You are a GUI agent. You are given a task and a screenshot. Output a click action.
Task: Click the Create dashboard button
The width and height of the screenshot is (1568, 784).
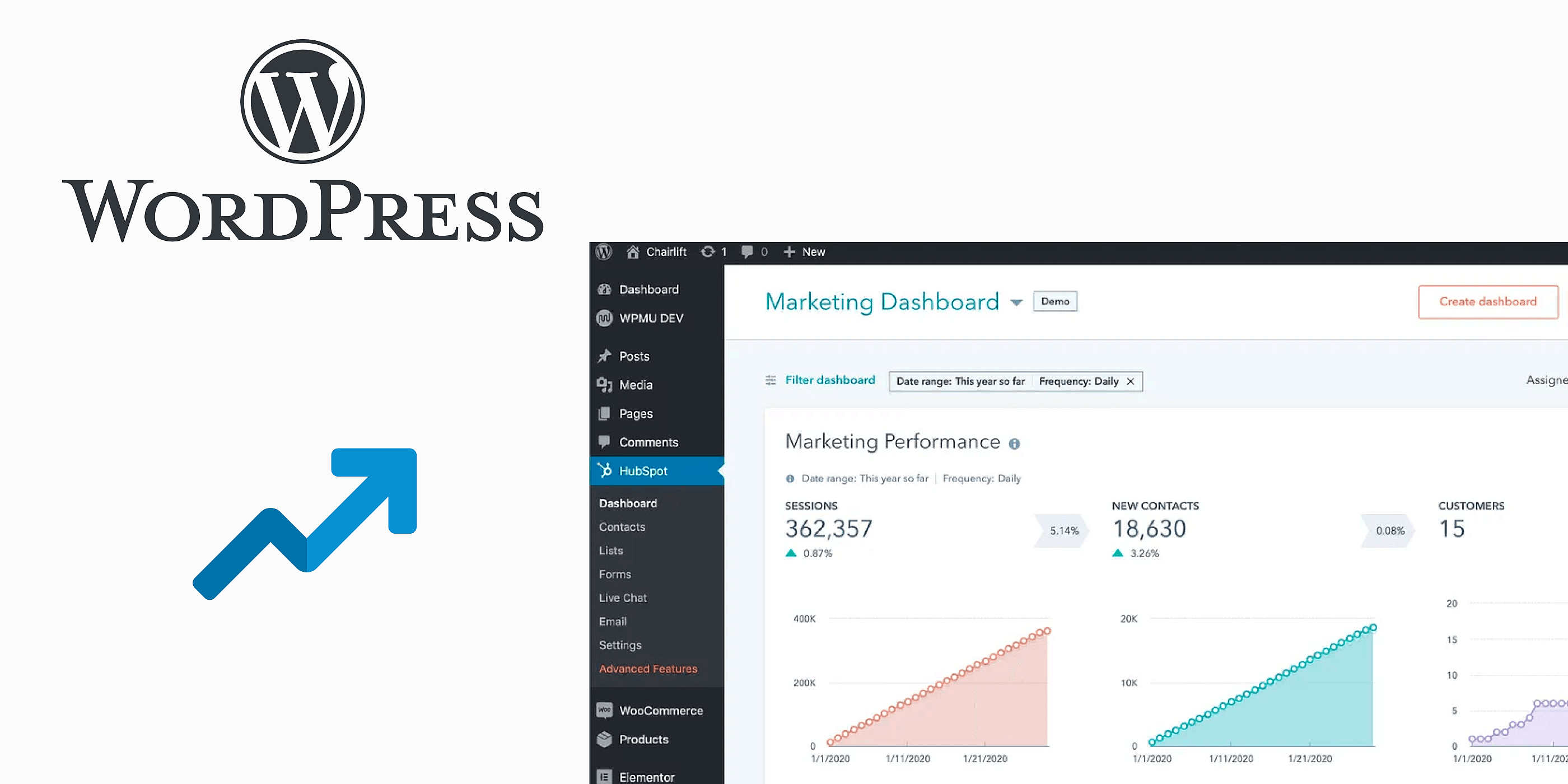click(x=1488, y=301)
